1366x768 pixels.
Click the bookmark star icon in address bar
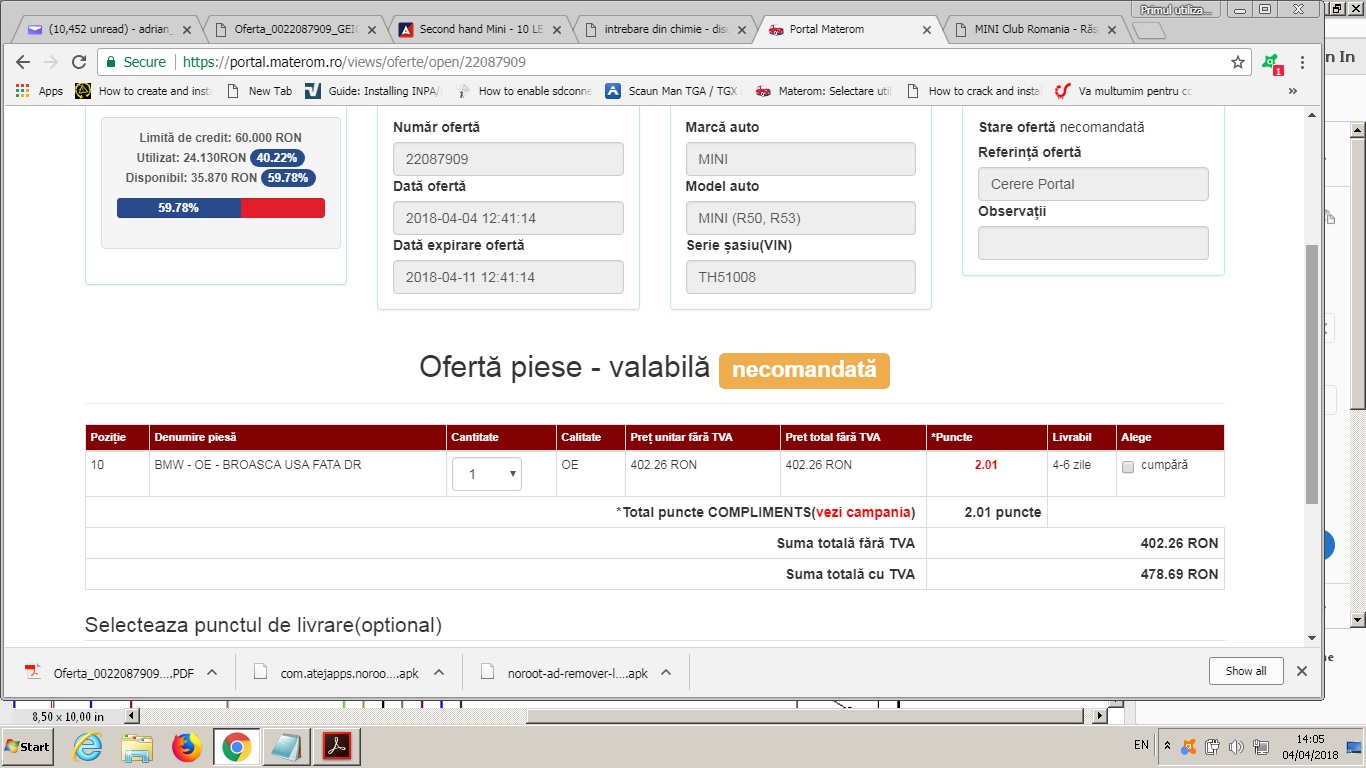1237,62
